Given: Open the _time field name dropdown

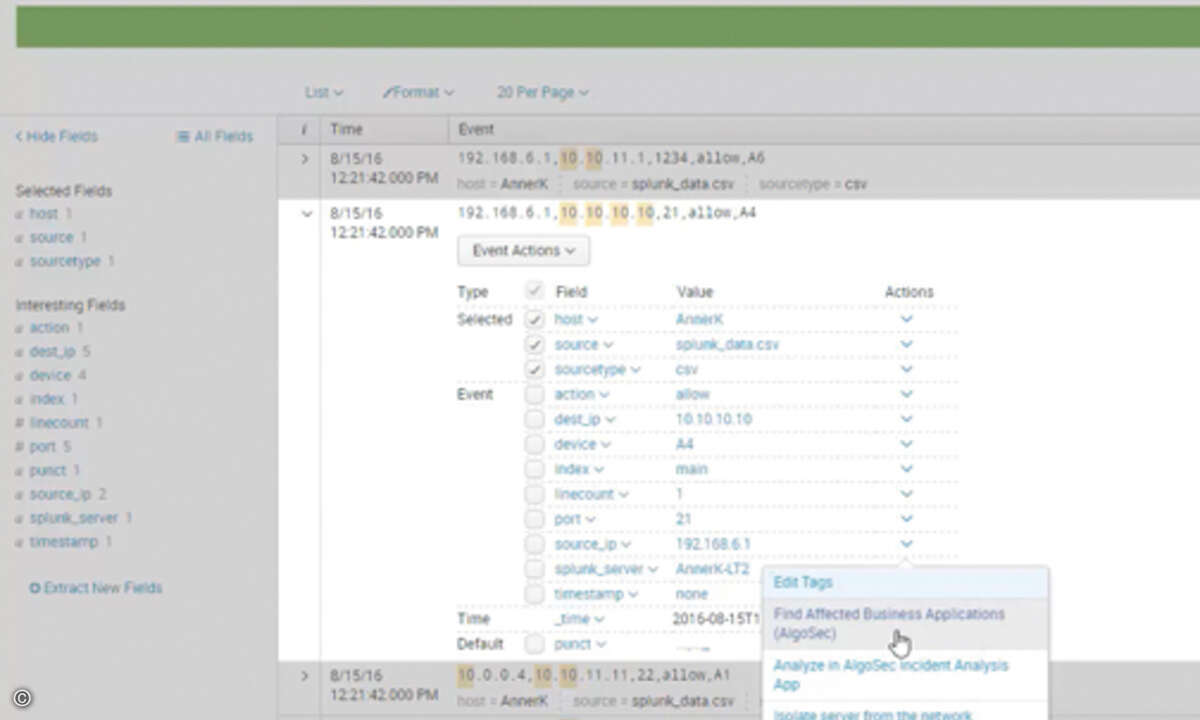Looking at the screenshot, I should pos(579,619).
